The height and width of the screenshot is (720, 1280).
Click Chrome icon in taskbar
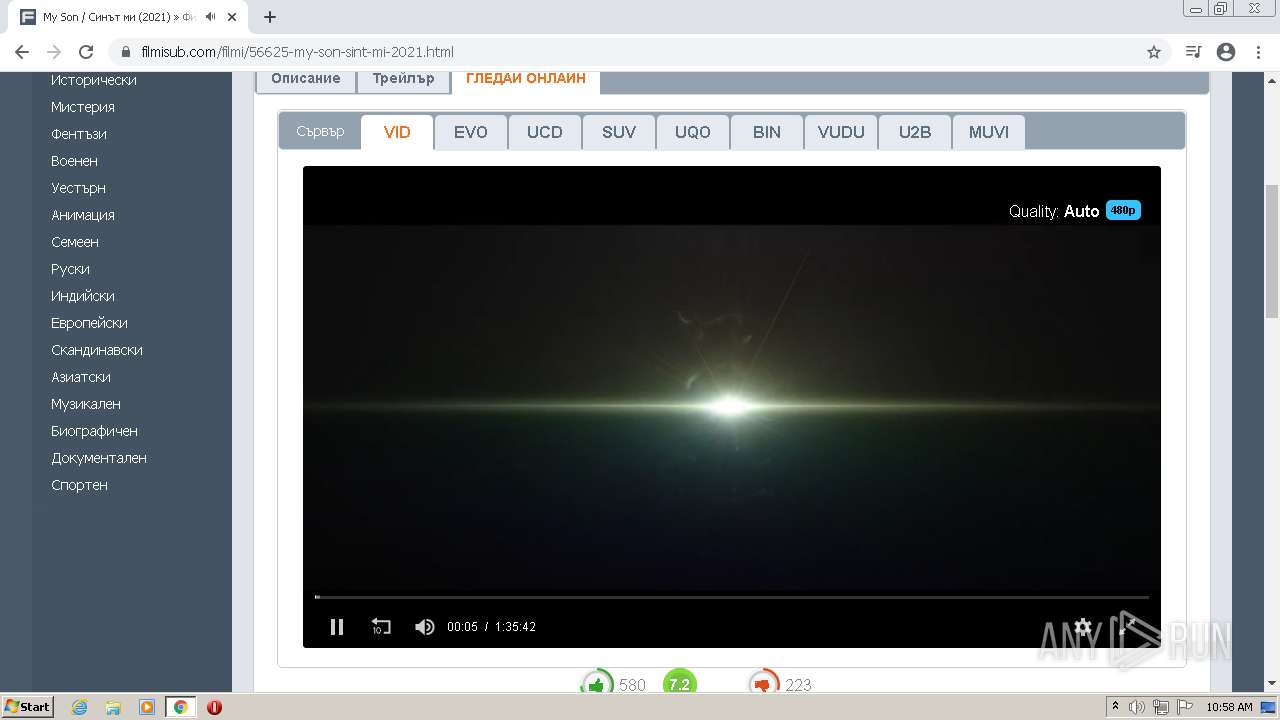pos(181,707)
